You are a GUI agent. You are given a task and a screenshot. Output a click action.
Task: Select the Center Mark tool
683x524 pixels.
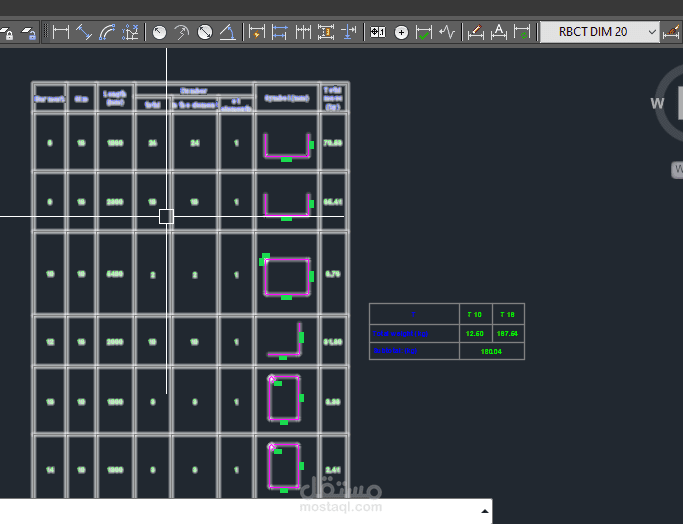[401, 33]
